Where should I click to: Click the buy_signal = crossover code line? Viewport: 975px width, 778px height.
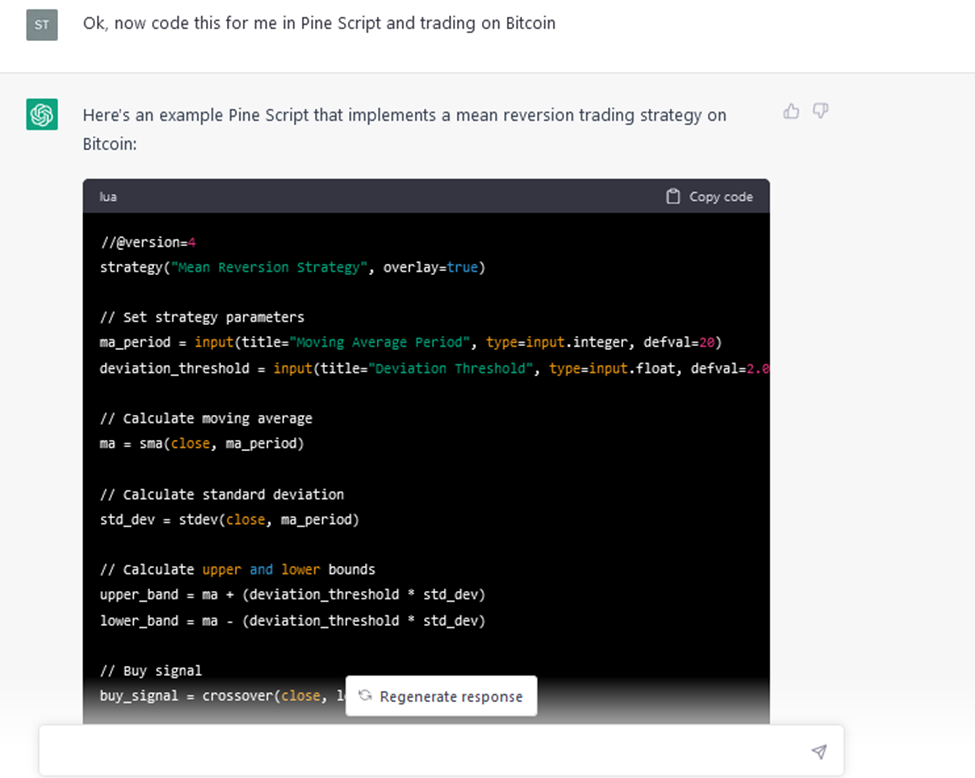click(222, 696)
